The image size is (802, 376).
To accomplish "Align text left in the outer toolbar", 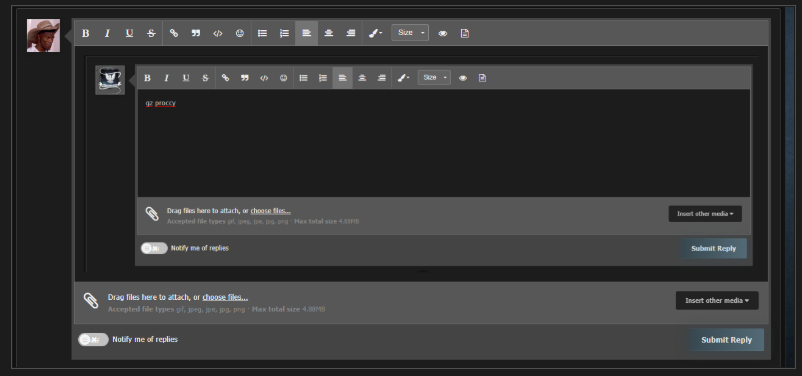I will point(306,33).
